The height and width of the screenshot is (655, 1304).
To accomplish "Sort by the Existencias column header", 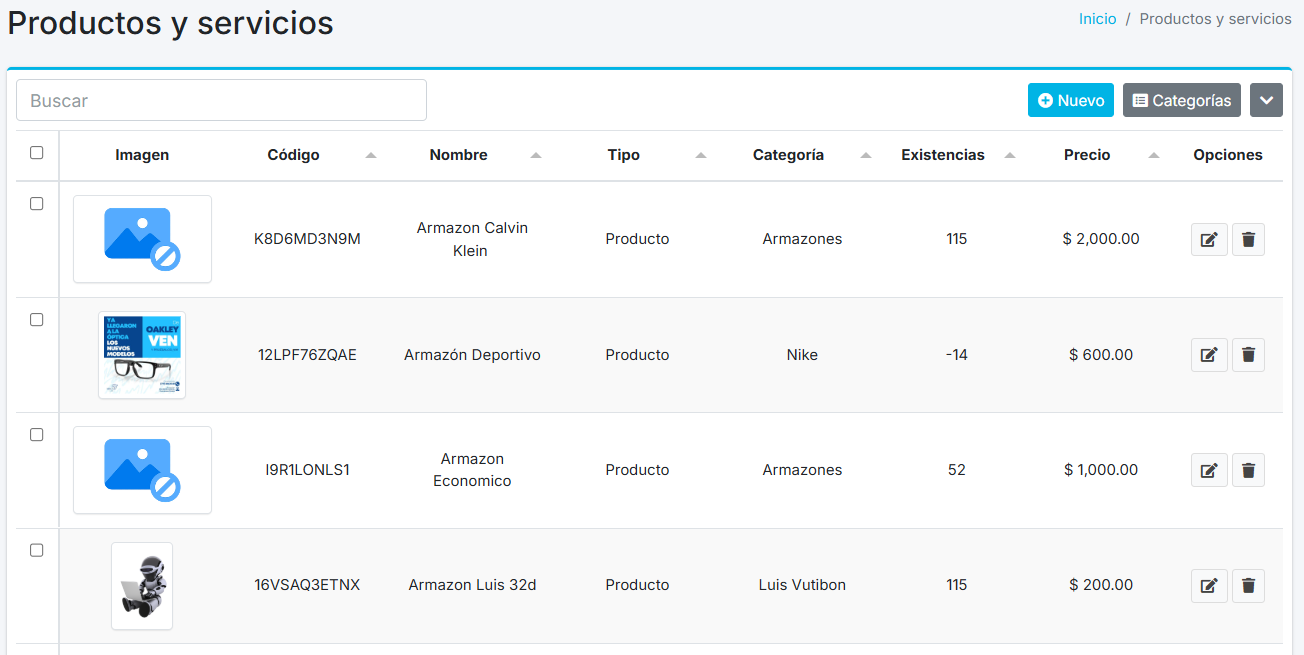I will tap(942, 155).
